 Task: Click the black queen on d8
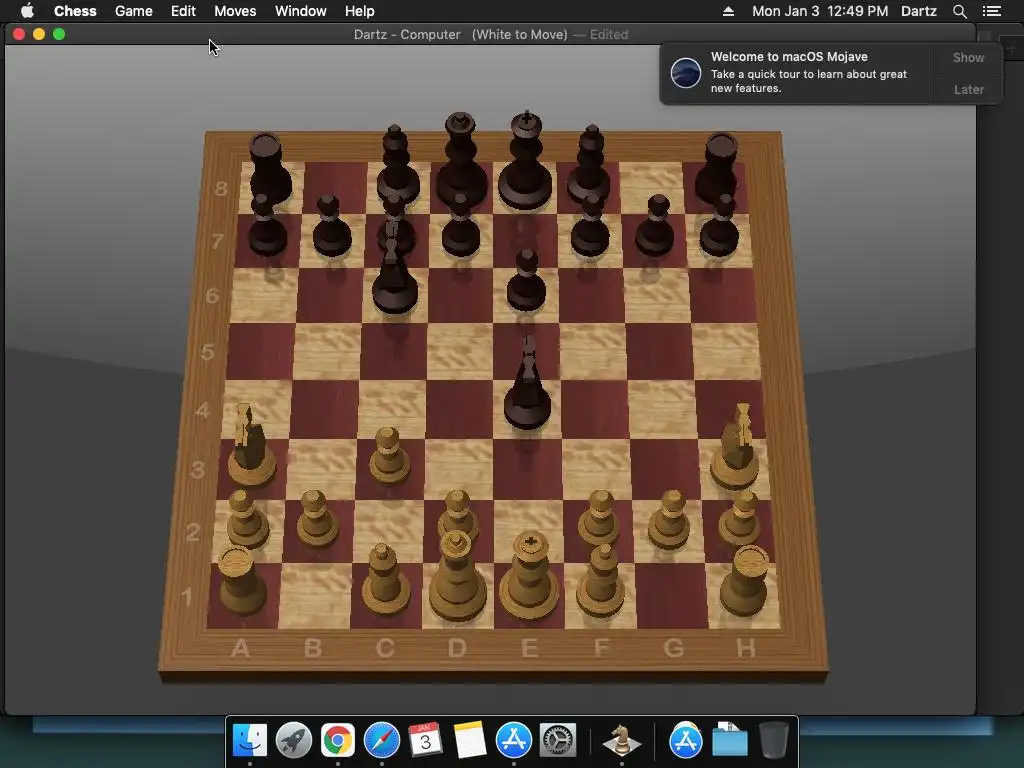[x=461, y=160]
